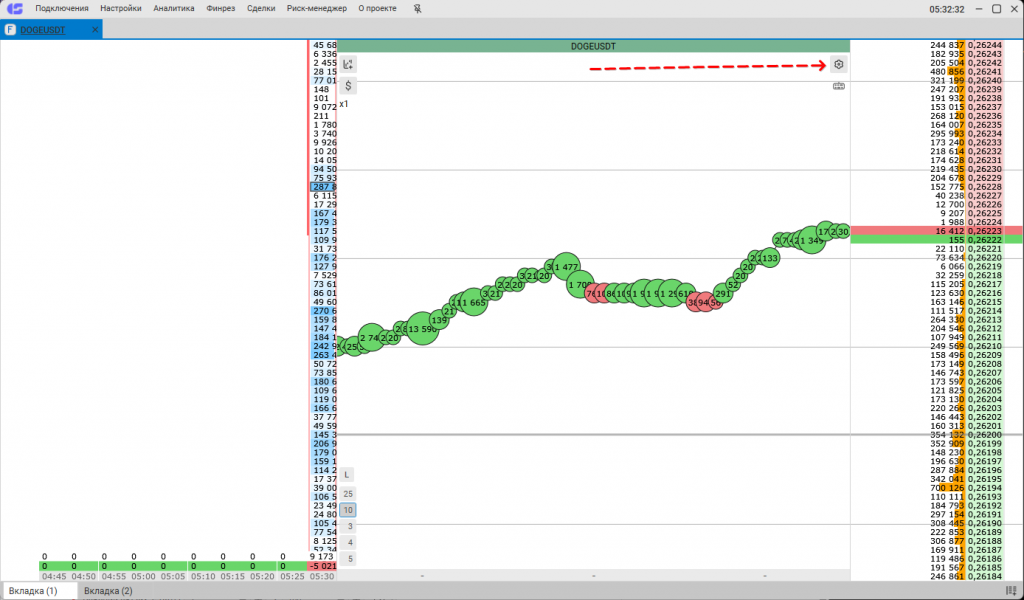1024x600 pixels.
Task: Select the 3 preset button
Action: (349, 526)
